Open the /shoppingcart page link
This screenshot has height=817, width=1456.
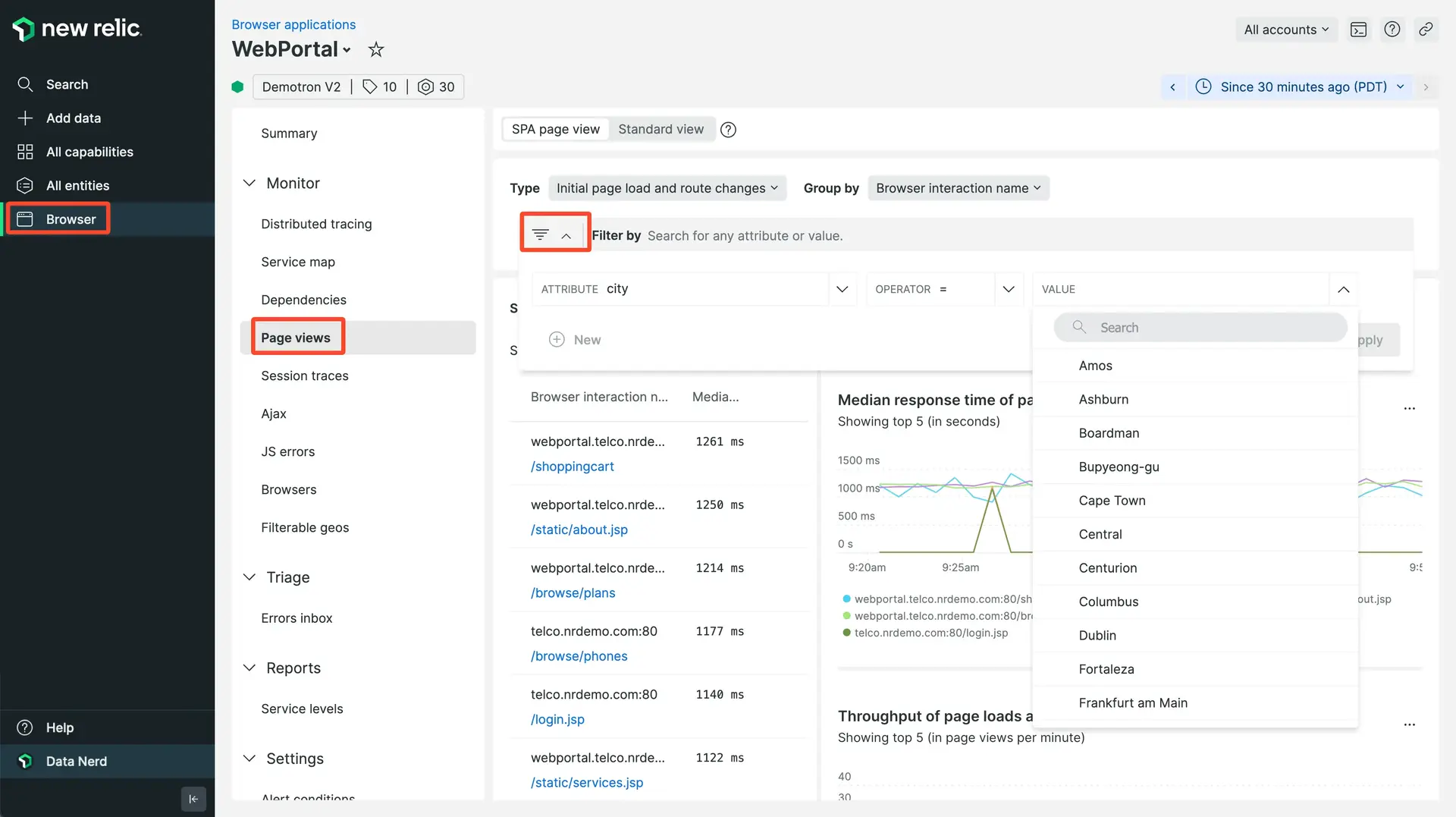[572, 467]
